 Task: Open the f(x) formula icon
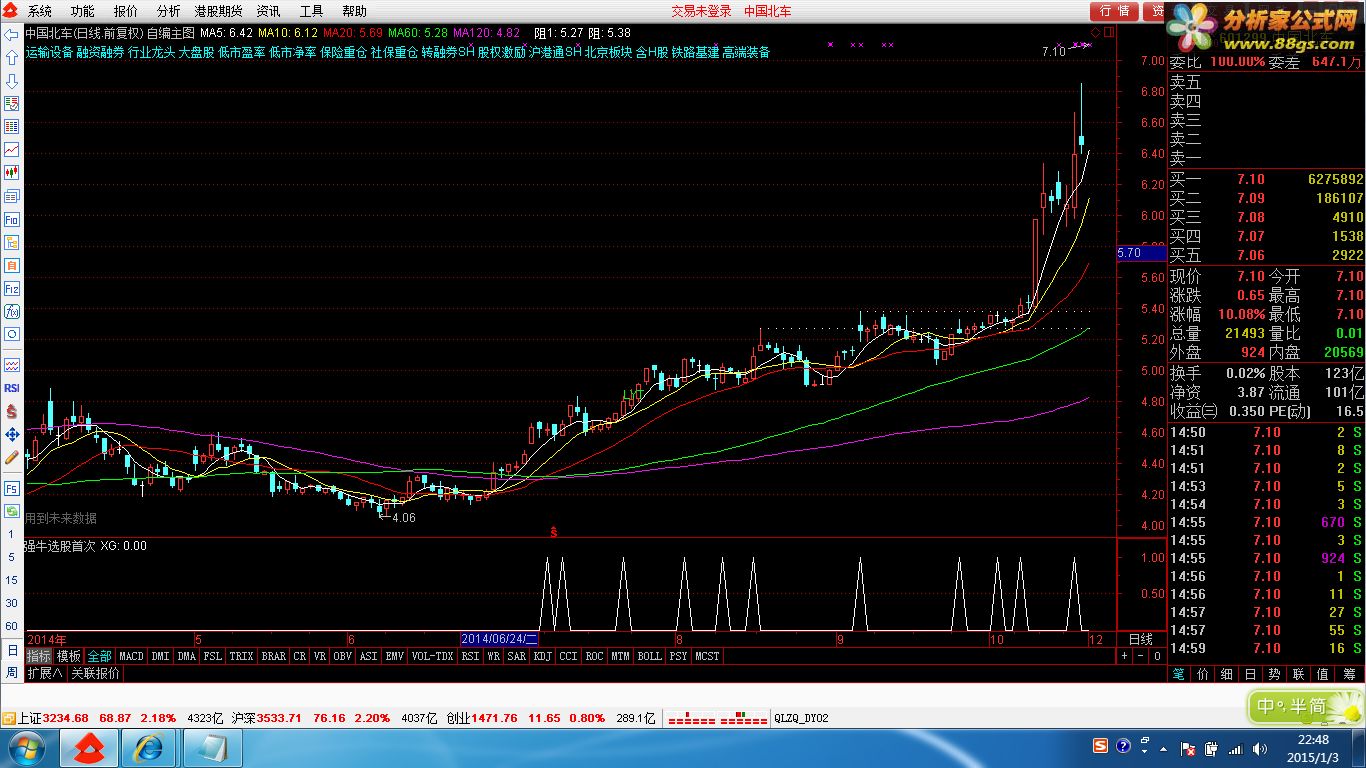pos(12,311)
